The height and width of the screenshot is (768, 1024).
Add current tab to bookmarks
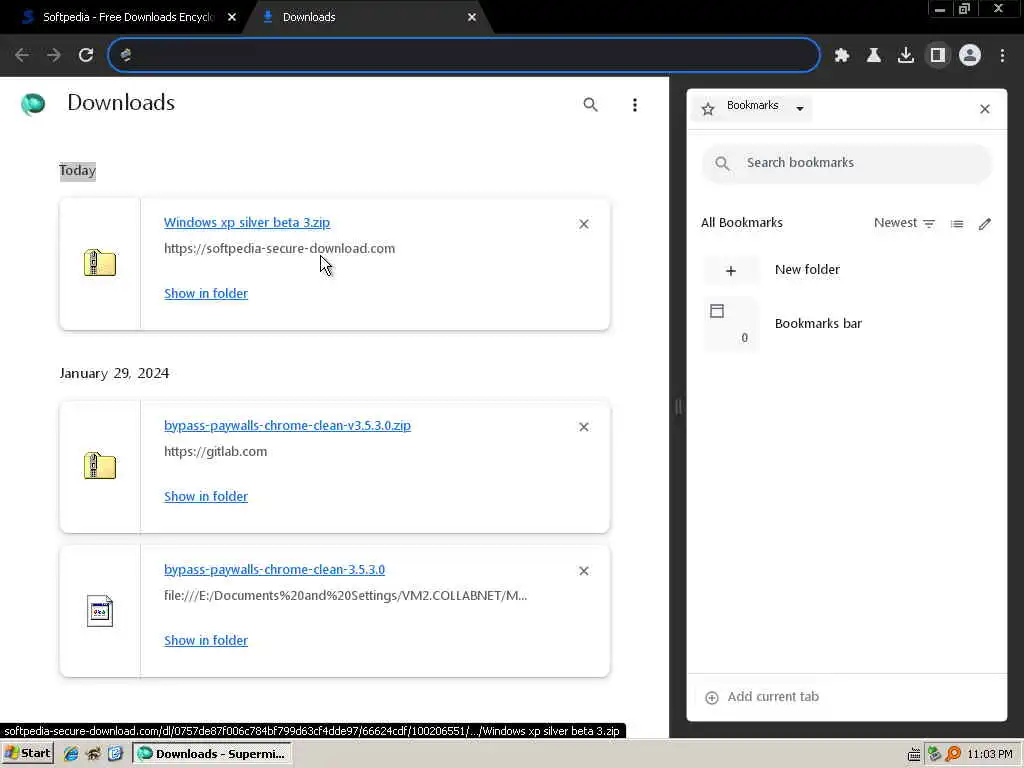tap(762, 697)
